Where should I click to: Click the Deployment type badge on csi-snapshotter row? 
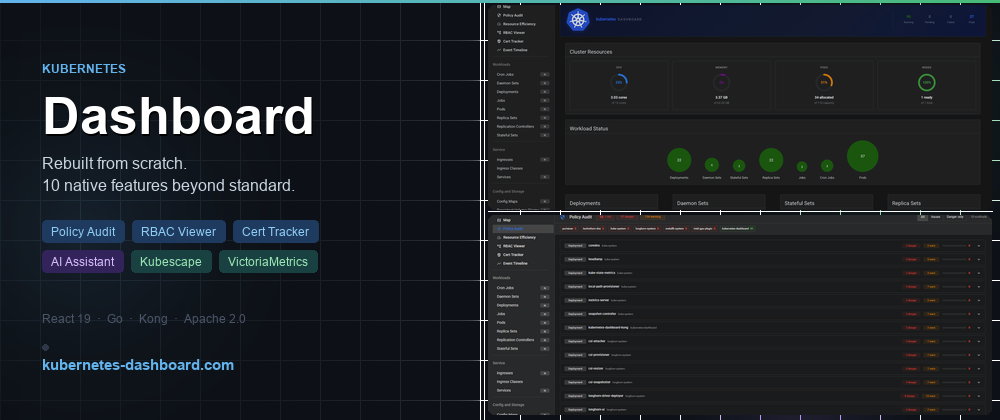[575, 382]
